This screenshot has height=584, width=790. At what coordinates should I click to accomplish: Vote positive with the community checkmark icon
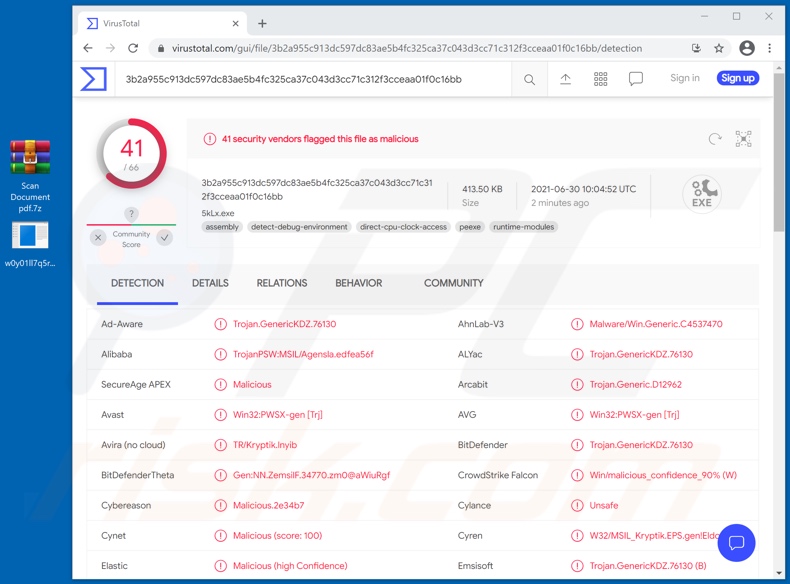[164, 237]
